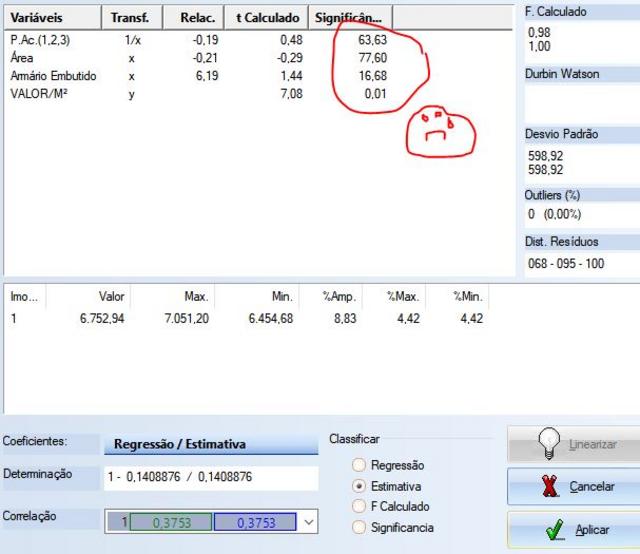Select the Estimativa radio option
Image resolution: width=640 pixels, height=554 pixels.
coord(359,486)
